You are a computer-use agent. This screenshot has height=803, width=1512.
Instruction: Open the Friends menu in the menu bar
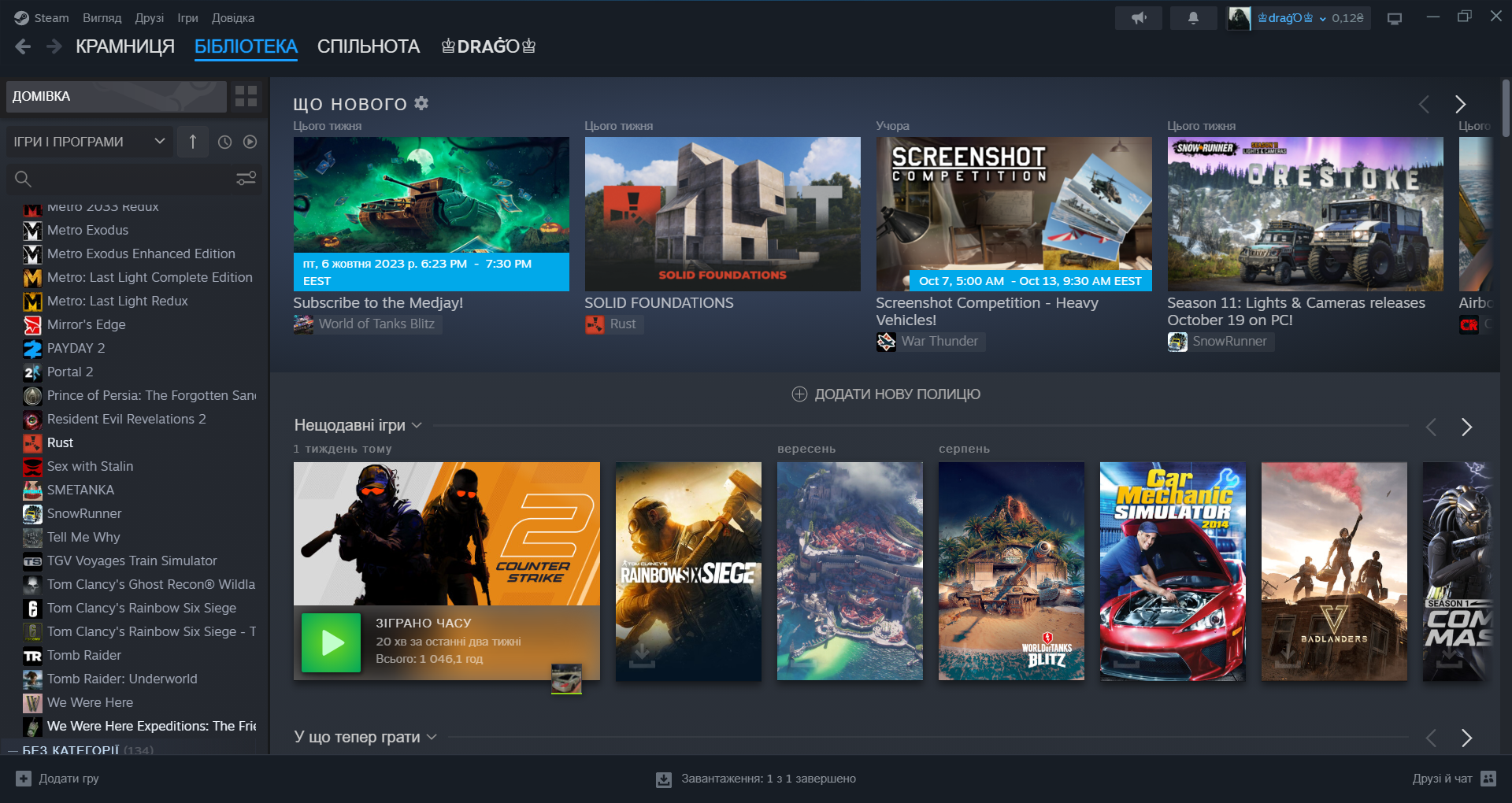149,18
